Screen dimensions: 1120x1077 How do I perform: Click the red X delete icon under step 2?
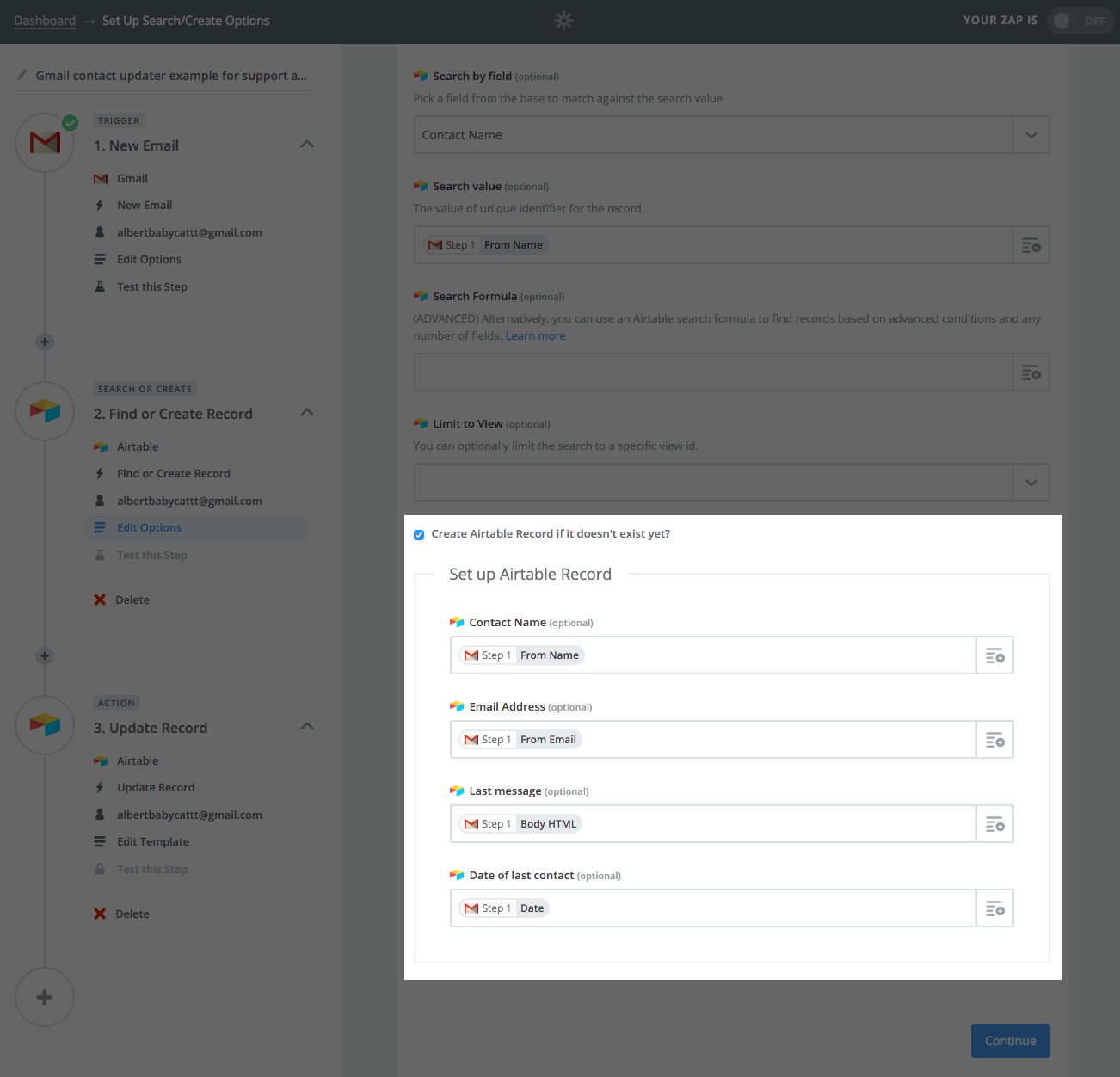click(100, 600)
